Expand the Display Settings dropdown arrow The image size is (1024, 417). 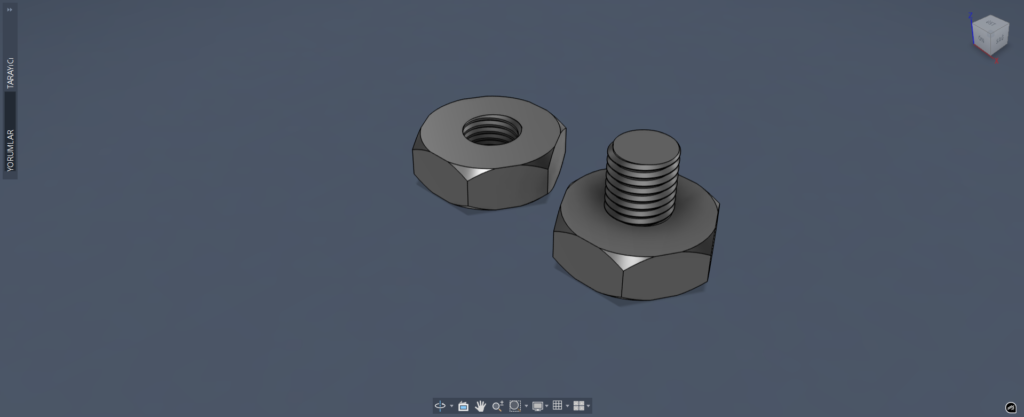click(x=547, y=406)
